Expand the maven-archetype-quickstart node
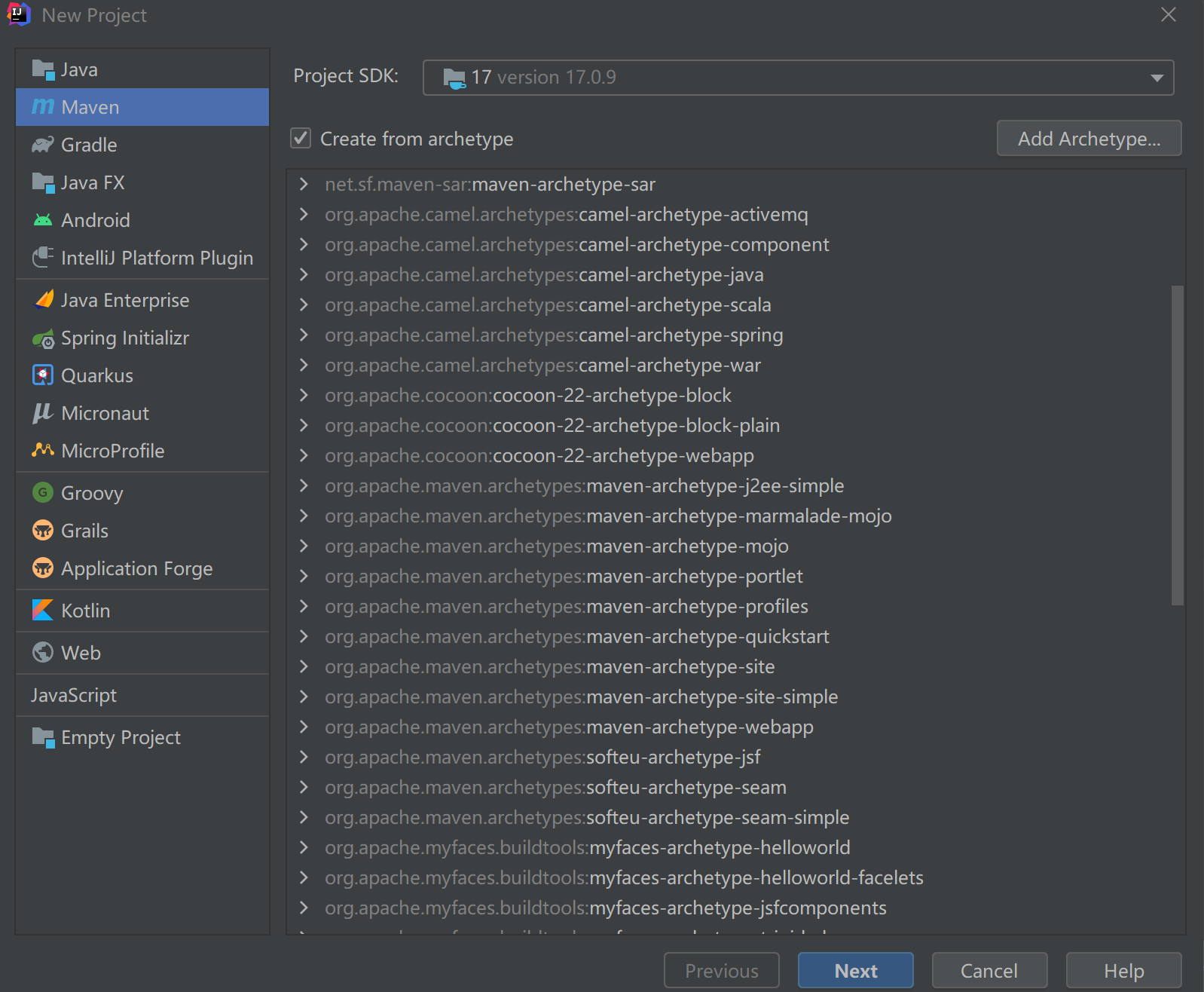The image size is (1204, 992). coord(304,636)
